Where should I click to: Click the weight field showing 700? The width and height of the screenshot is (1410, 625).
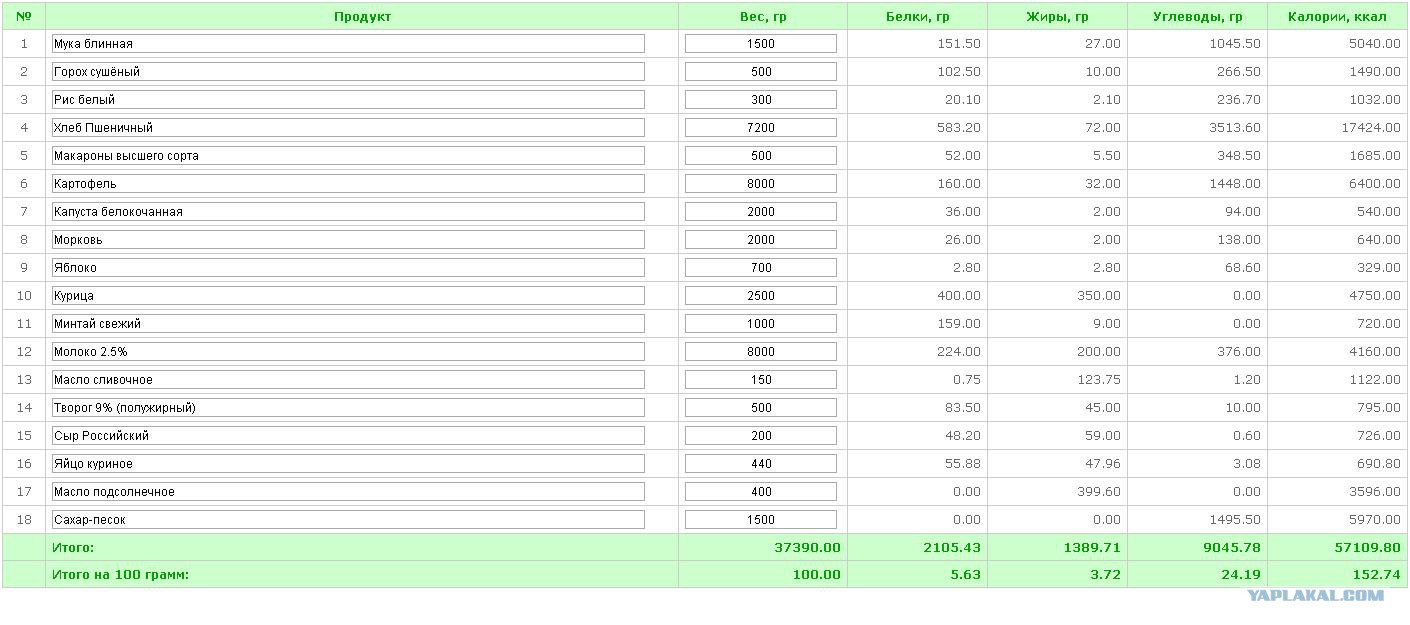pyautogui.click(x=761, y=268)
